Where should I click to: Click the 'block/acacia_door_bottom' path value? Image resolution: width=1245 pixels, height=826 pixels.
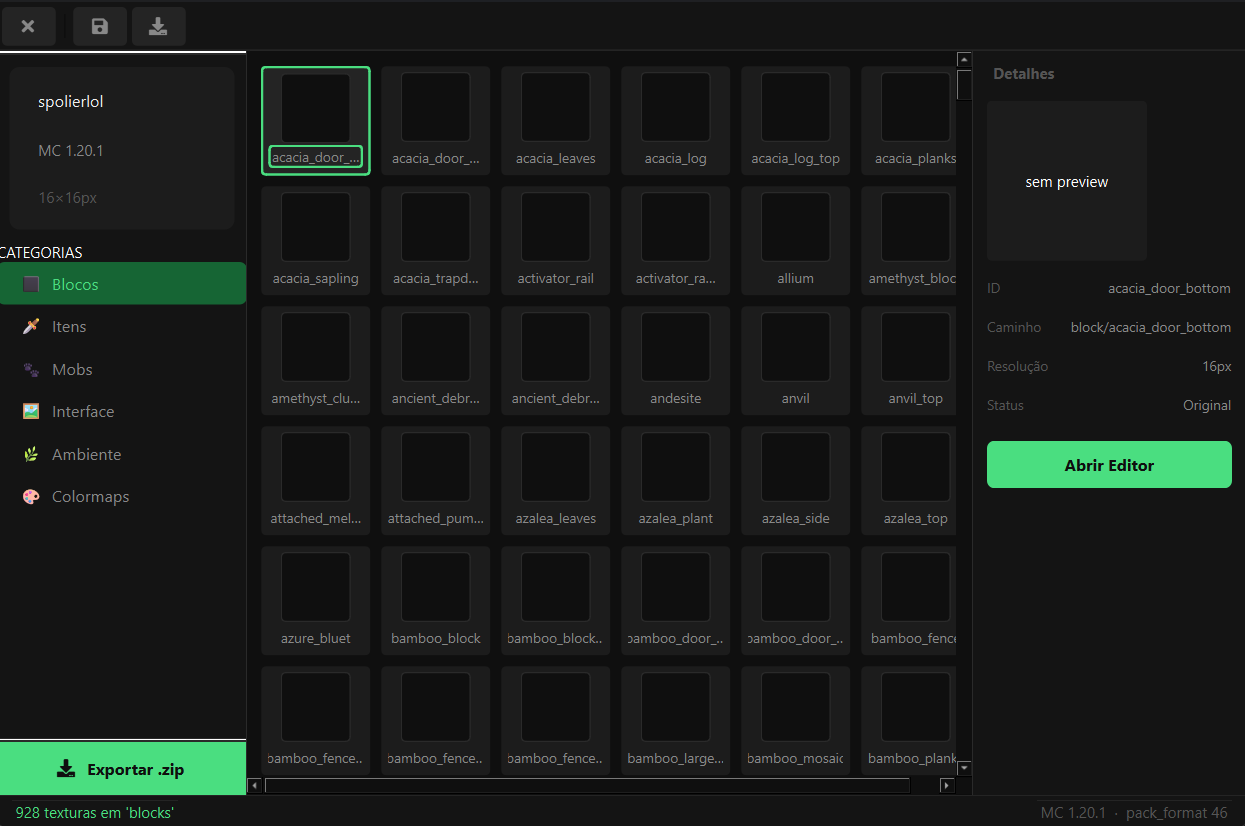tap(1151, 327)
